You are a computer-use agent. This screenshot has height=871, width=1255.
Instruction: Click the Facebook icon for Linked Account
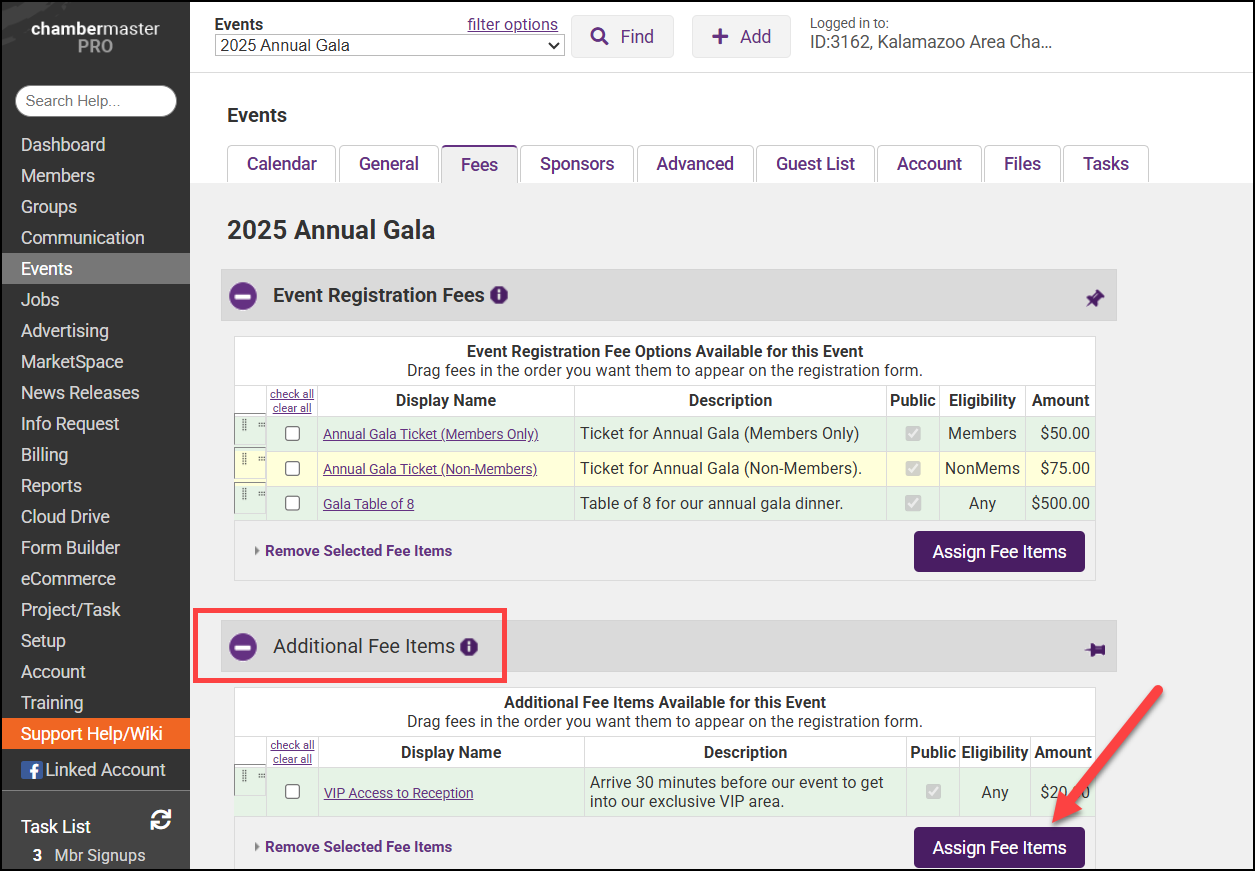[32, 770]
